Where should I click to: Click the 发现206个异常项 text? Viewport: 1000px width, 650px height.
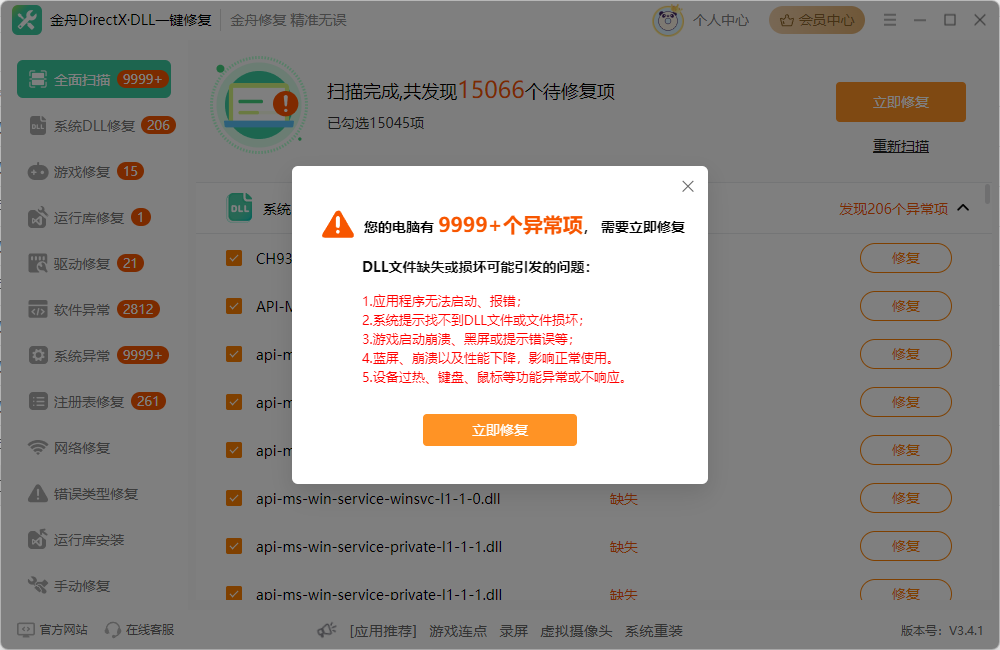point(893,209)
